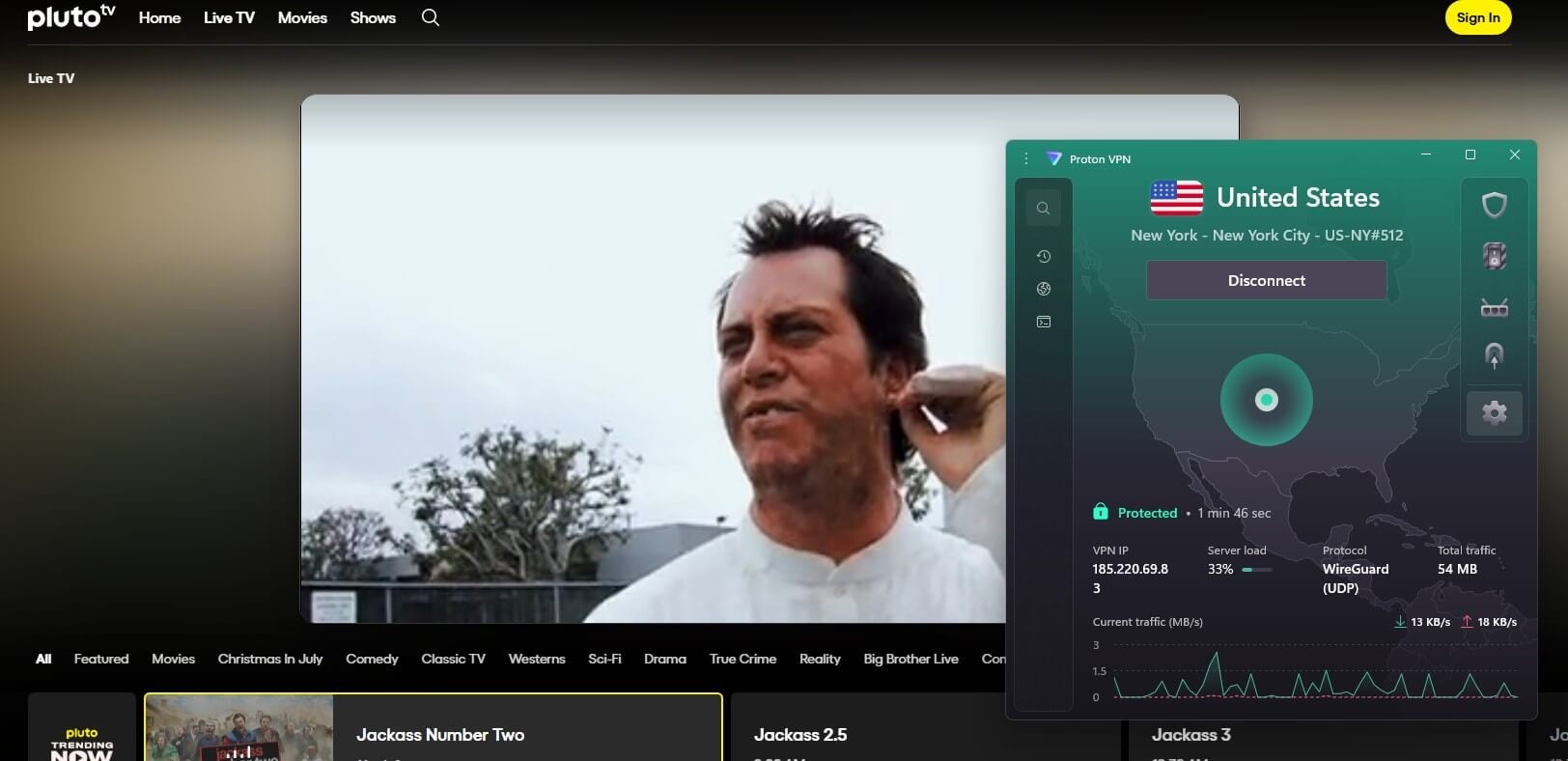This screenshot has height=761, width=1568.
Task: Click the upload speed arrow icon
Action: point(1467,622)
